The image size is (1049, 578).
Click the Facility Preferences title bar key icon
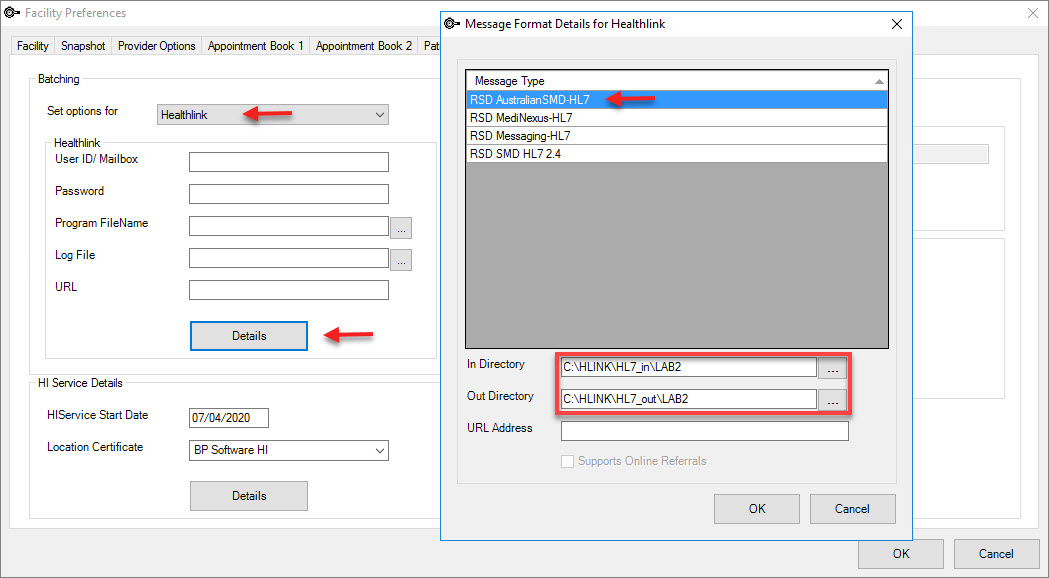point(12,13)
